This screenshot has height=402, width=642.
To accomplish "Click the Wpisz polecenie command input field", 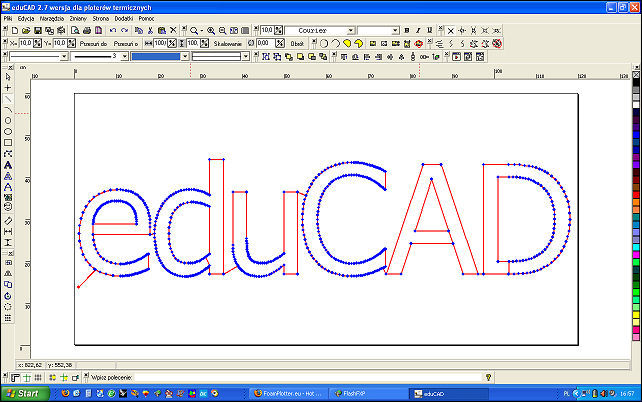I will pyautogui.click(x=308, y=377).
